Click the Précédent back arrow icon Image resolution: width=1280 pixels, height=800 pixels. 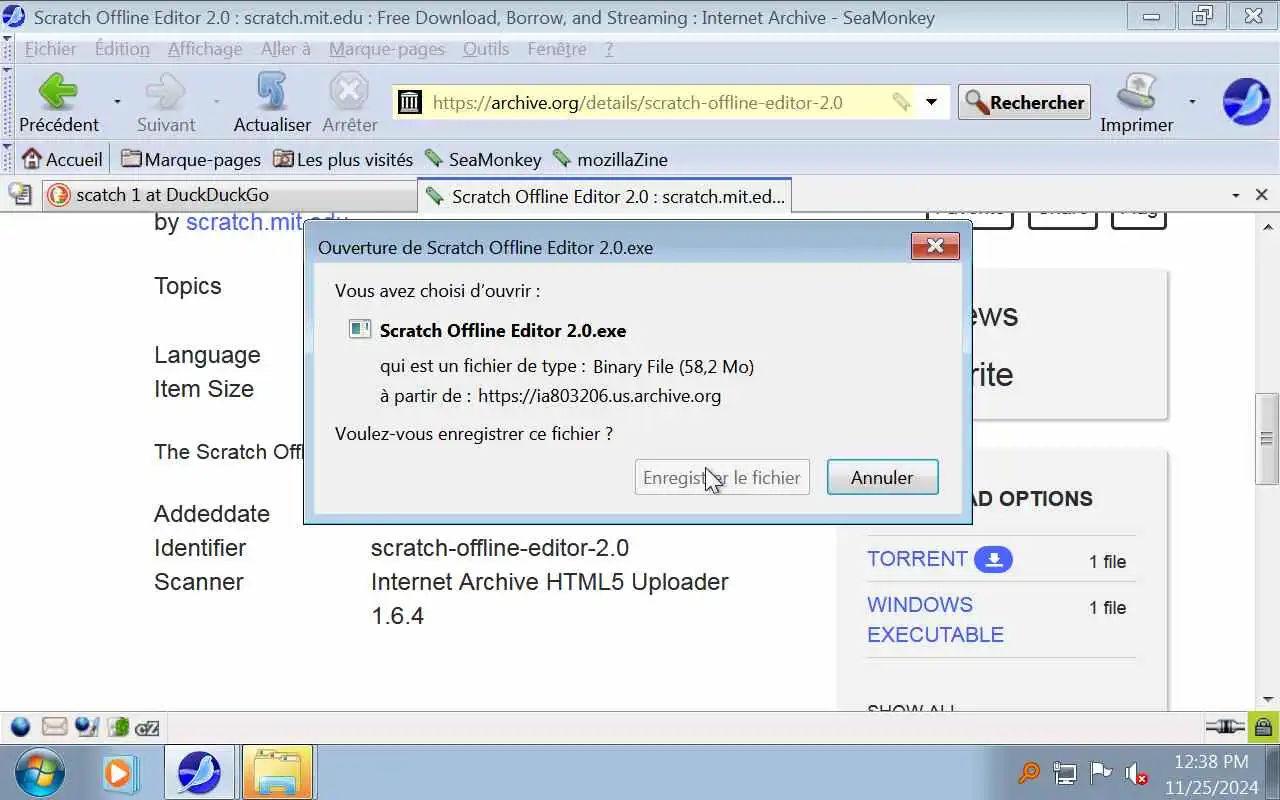(57, 92)
